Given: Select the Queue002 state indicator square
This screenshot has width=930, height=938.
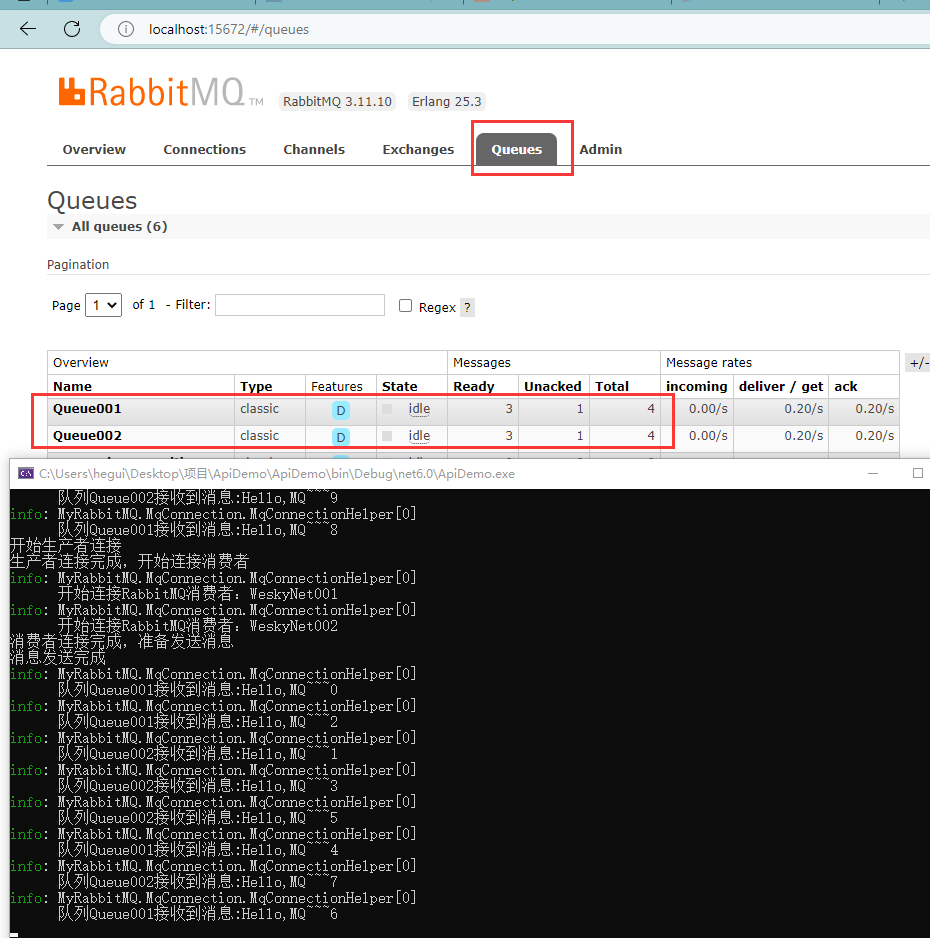Looking at the screenshot, I should (387, 436).
